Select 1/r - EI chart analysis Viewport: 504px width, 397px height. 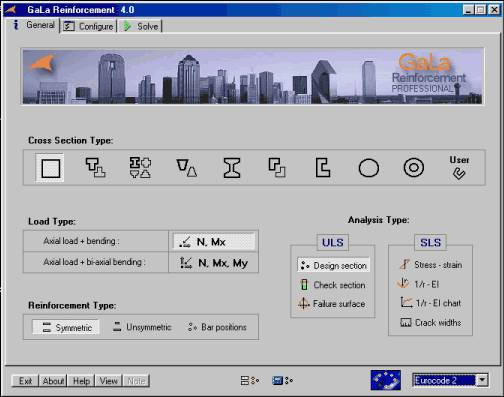tap(431, 303)
